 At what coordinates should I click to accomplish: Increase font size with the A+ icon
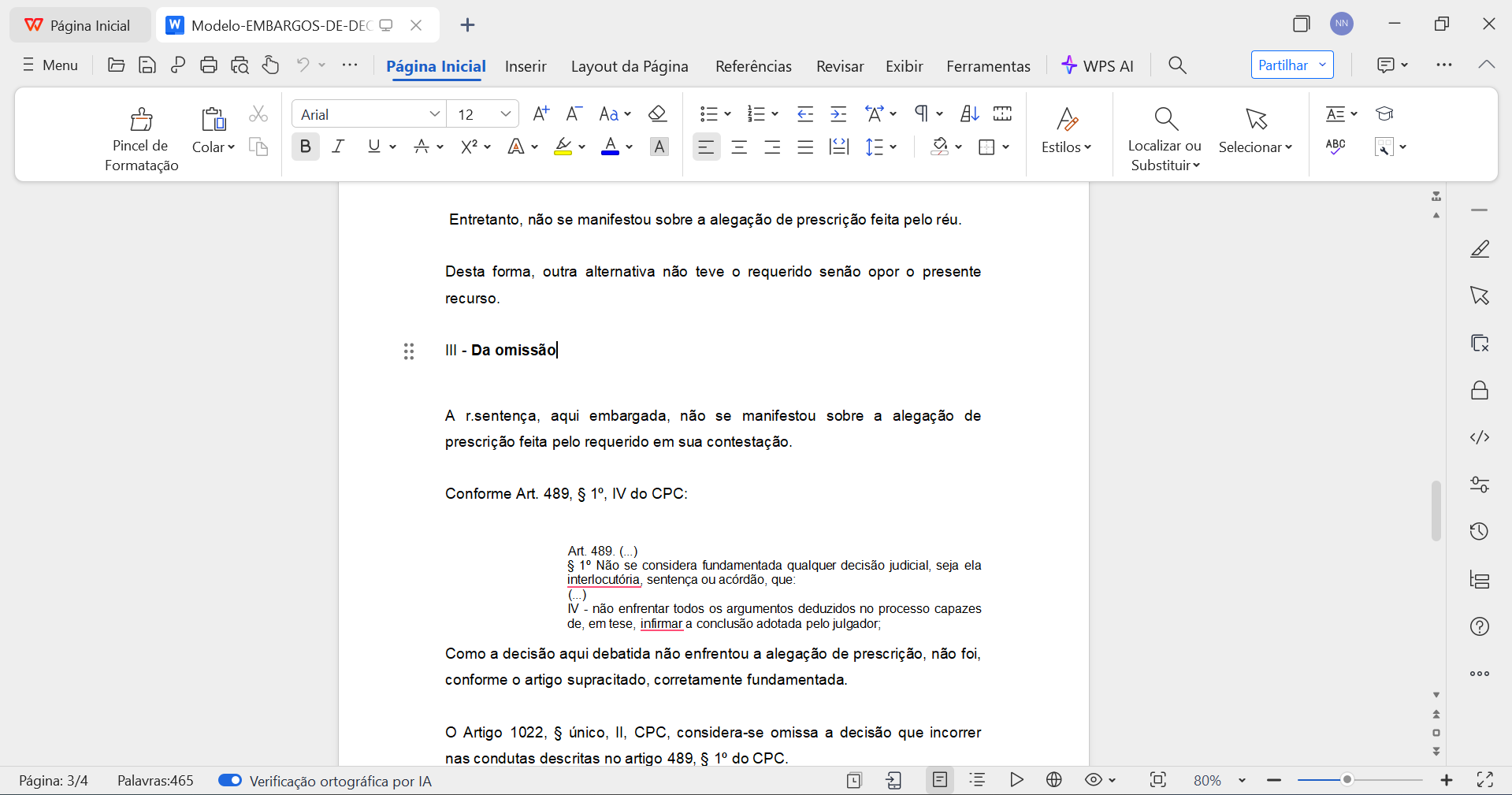coord(541,114)
